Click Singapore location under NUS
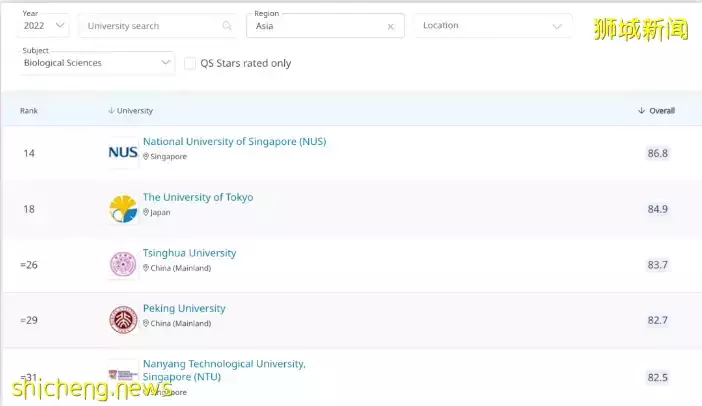 (168, 157)
